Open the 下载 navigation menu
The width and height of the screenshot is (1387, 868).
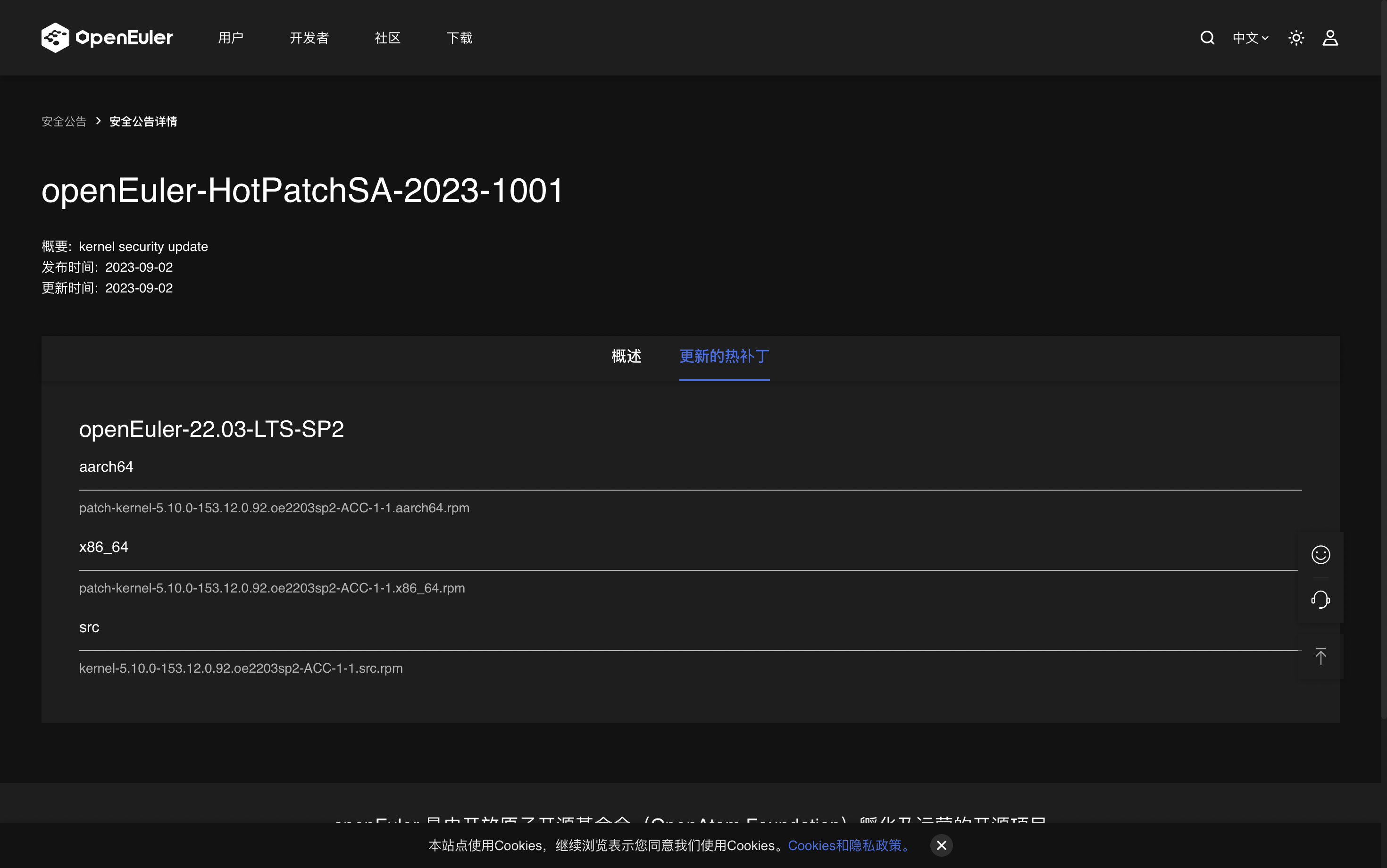(460, 38)
